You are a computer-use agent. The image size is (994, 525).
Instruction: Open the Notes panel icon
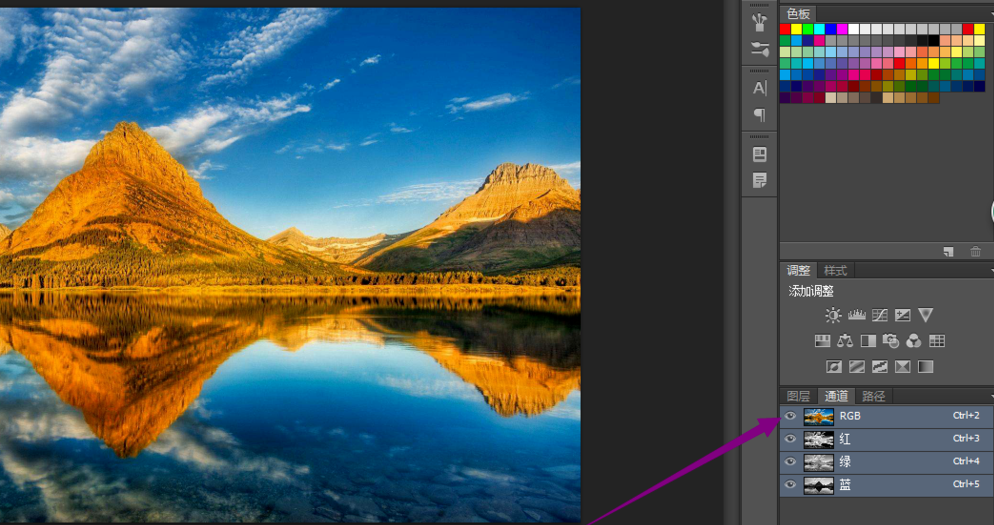coord(759,181)
